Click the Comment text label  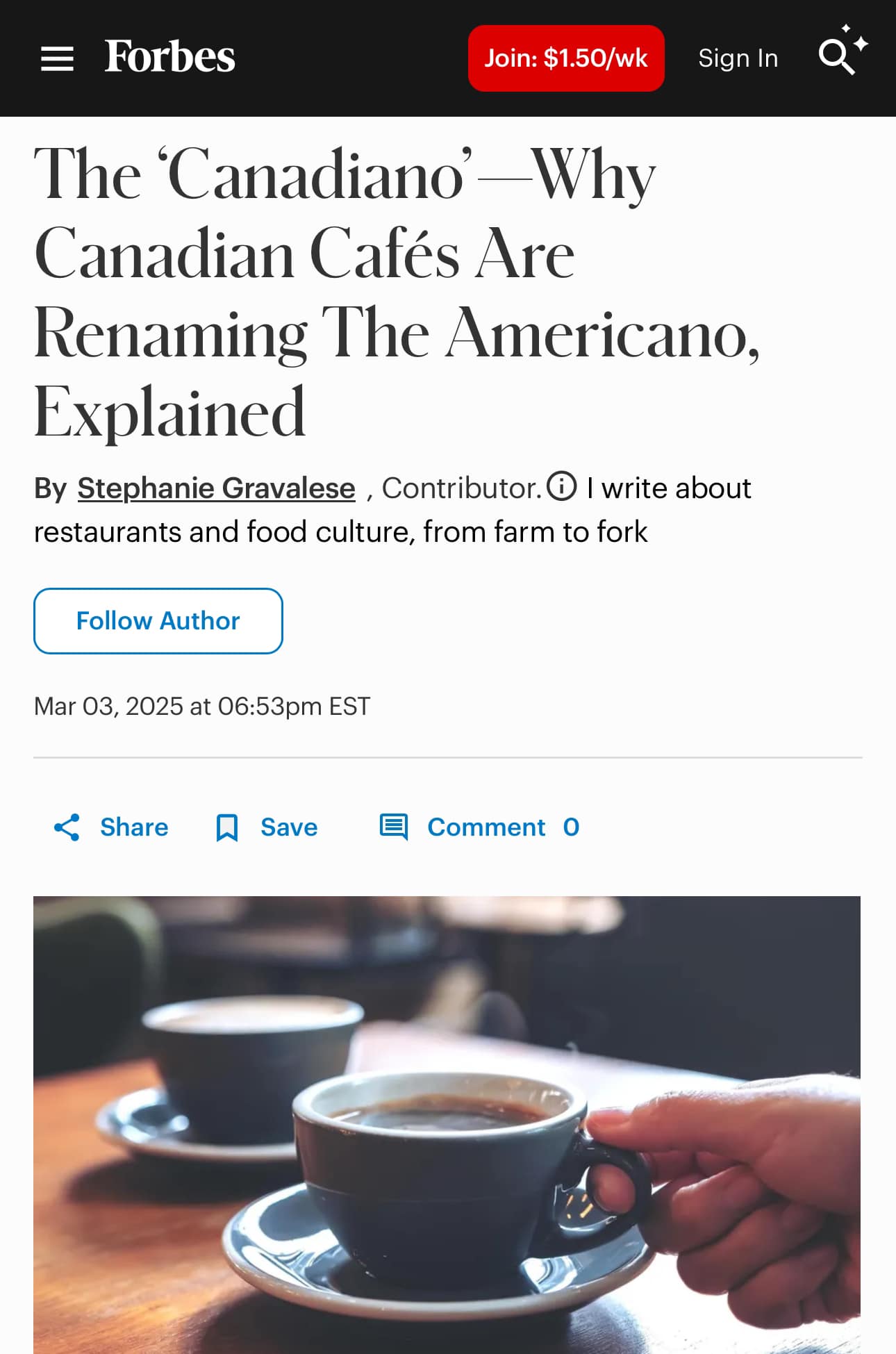coord(486,827)
